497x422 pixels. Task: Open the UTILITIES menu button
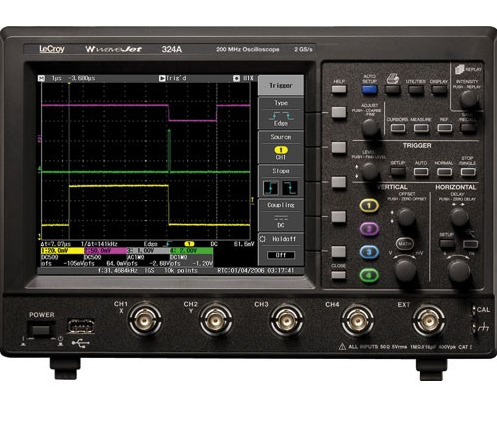[x=416, y=90]
